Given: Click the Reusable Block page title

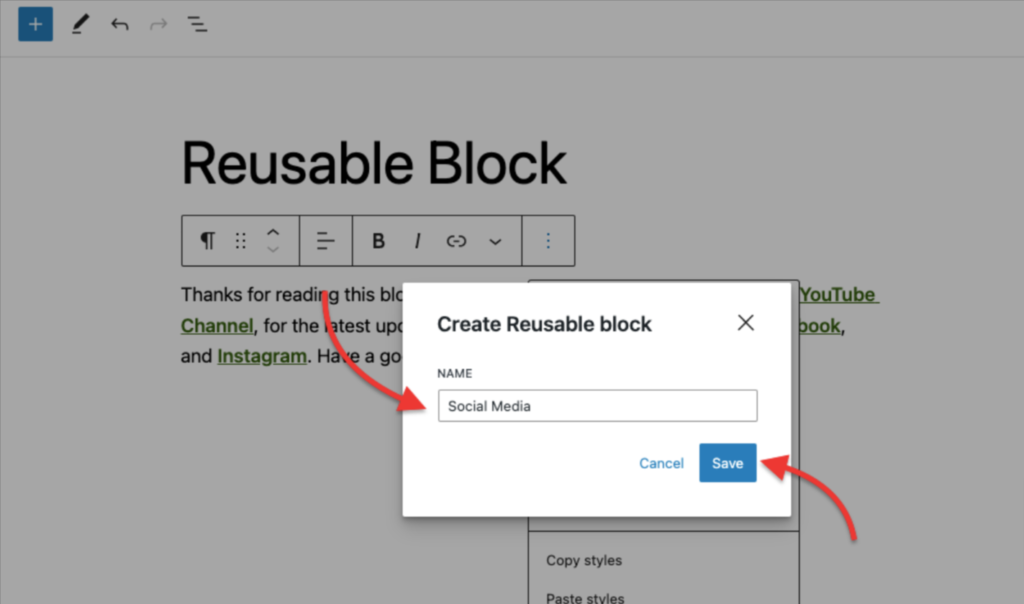Looking at the screenshot, I should coord(374,163).
